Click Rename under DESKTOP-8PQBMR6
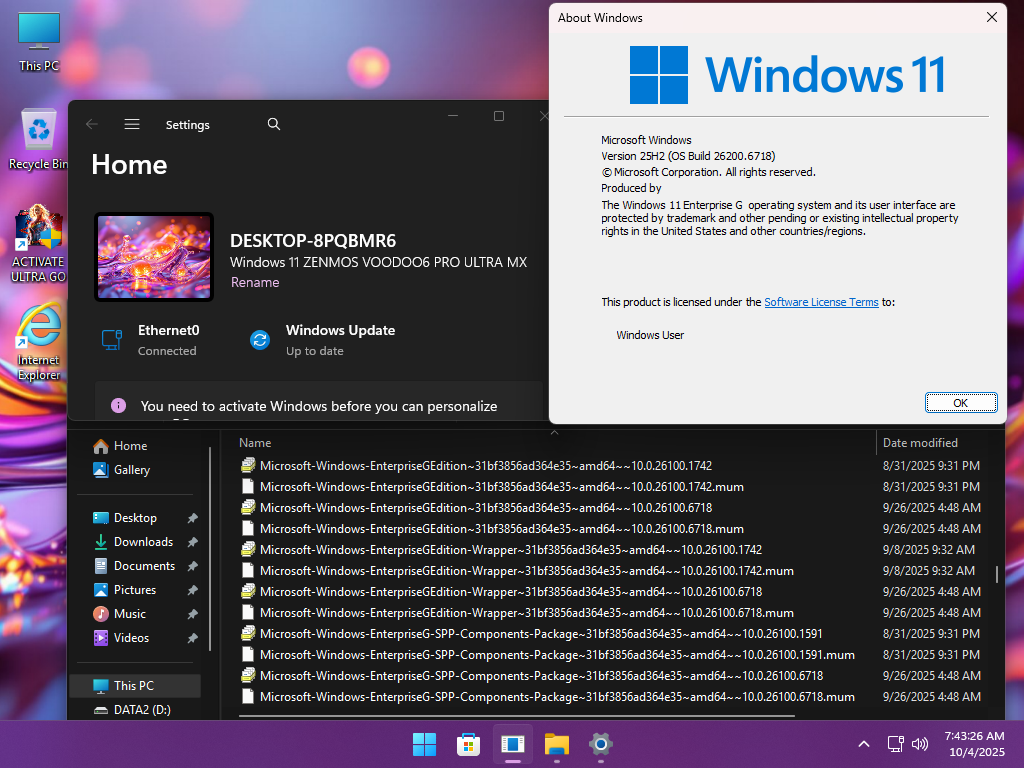This screenshot has width=1024, height=768. click(x=255, y=282)
